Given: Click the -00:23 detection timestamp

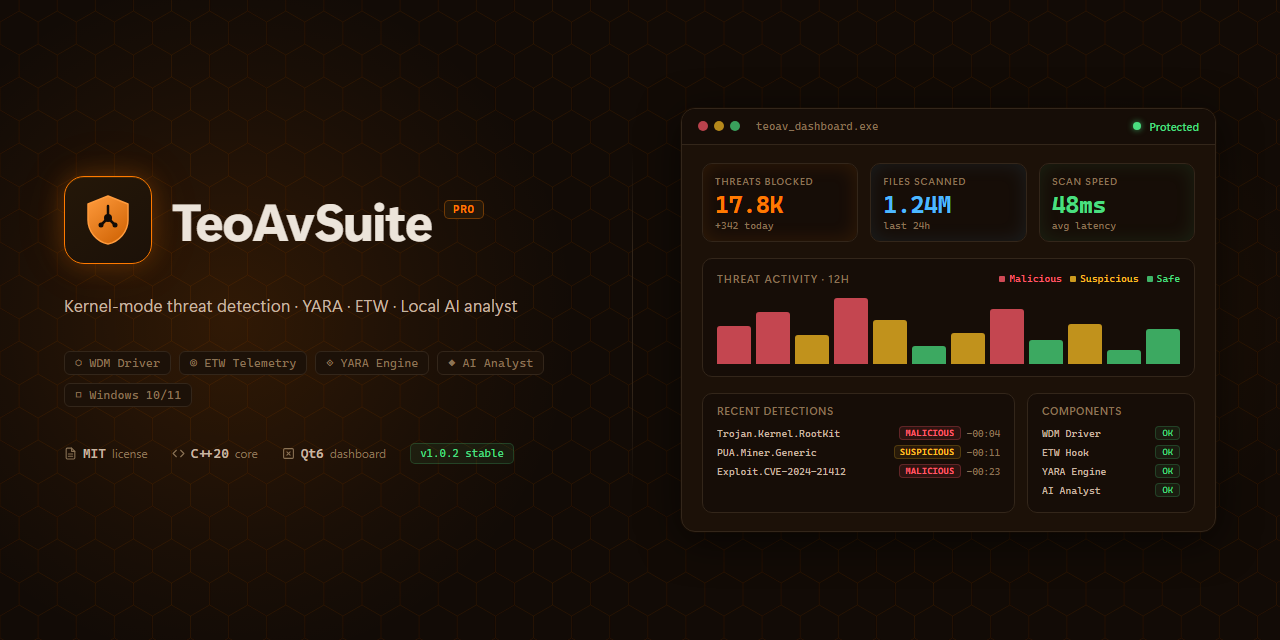Looking at the screenshot, I should (x=983, y=471).
